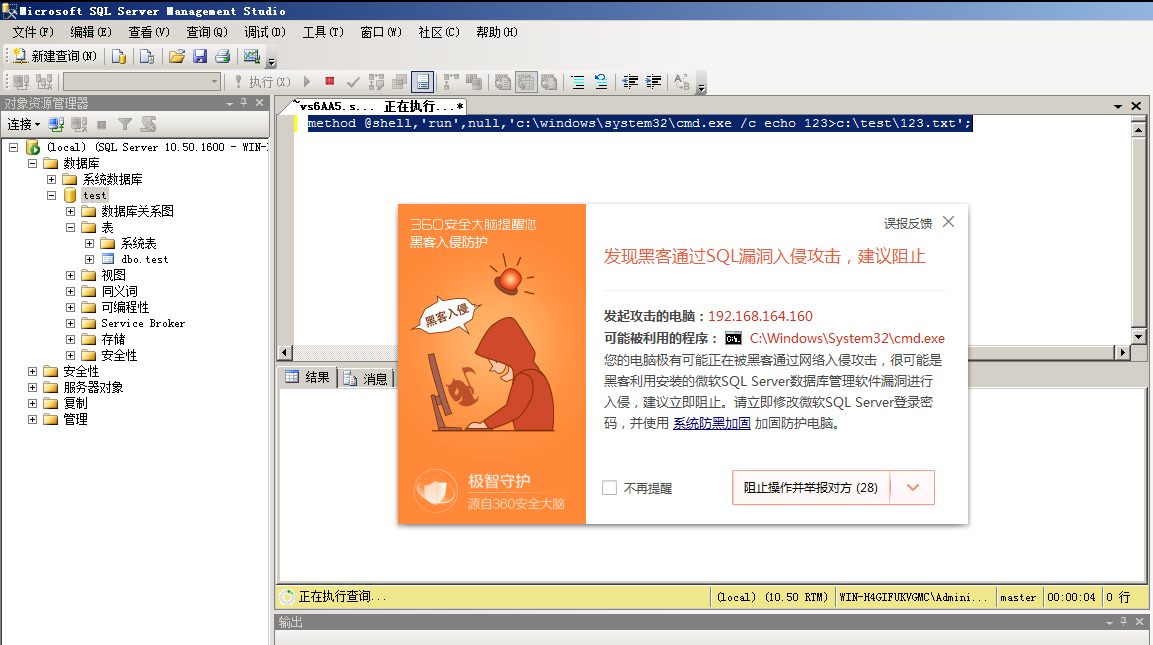Decrease the line indent
1153x645 pixels.
tap(630, 82)
